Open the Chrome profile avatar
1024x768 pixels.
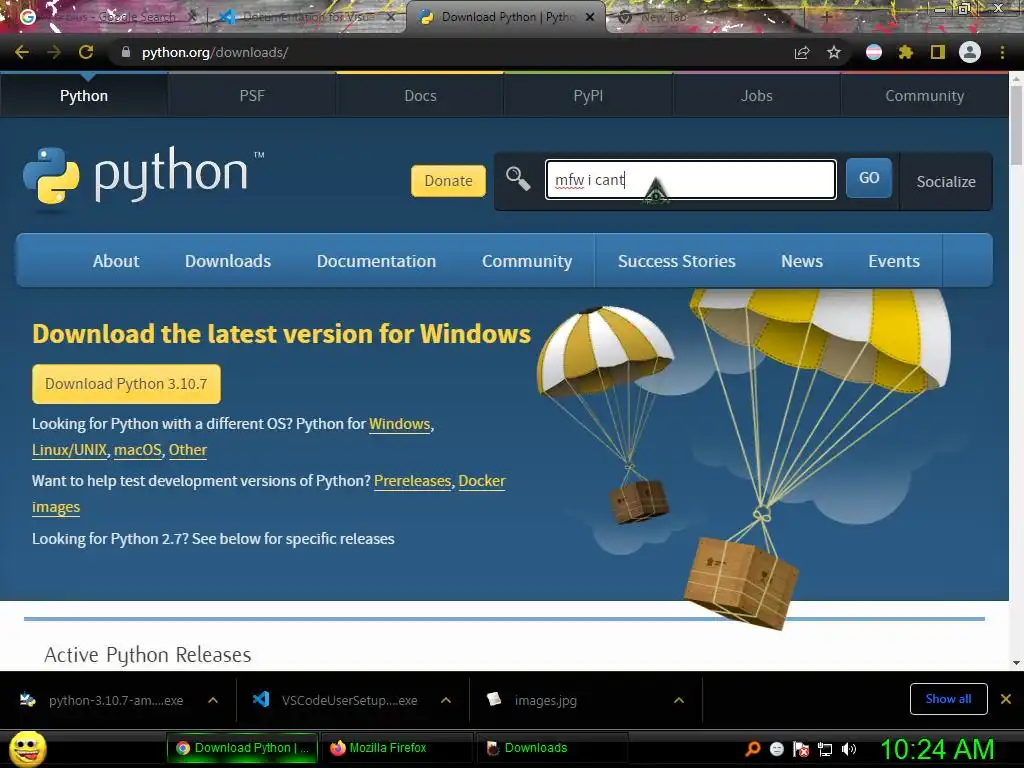pyautogui.click(x=970, y=52)
